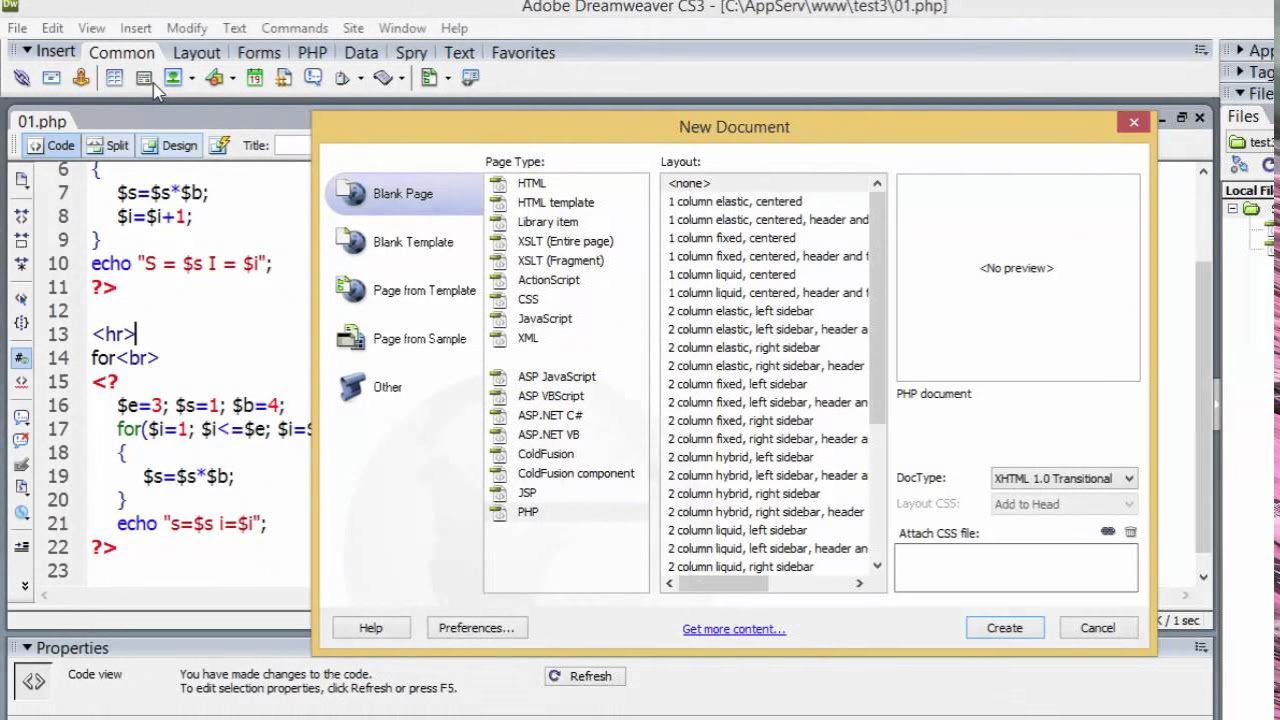Click the Attach Style Sheet link icon
This screenshot has width=1280, height=720.
point(1108,532)
